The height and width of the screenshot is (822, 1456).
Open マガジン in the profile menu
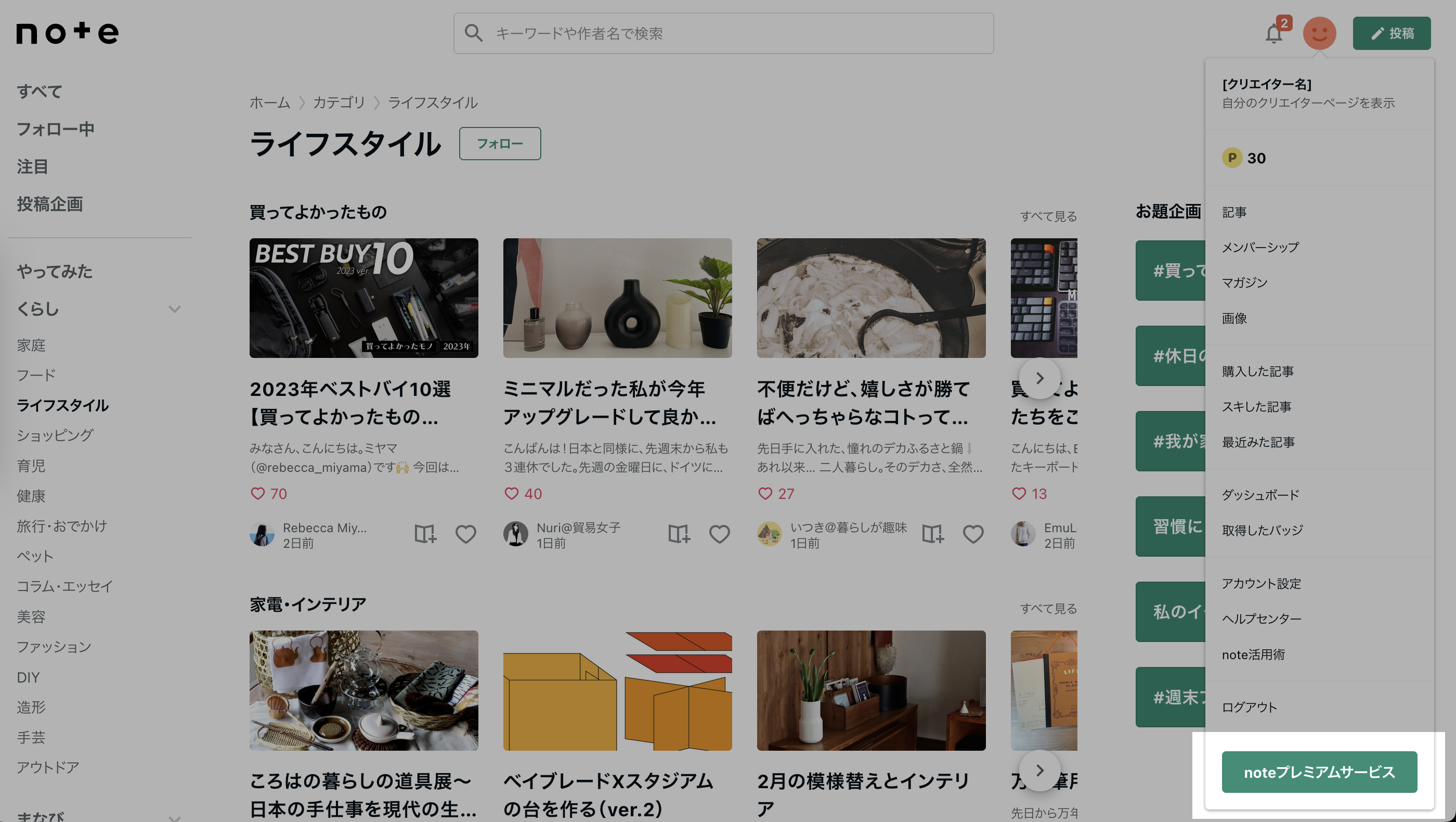click(x=1245, y=282)
